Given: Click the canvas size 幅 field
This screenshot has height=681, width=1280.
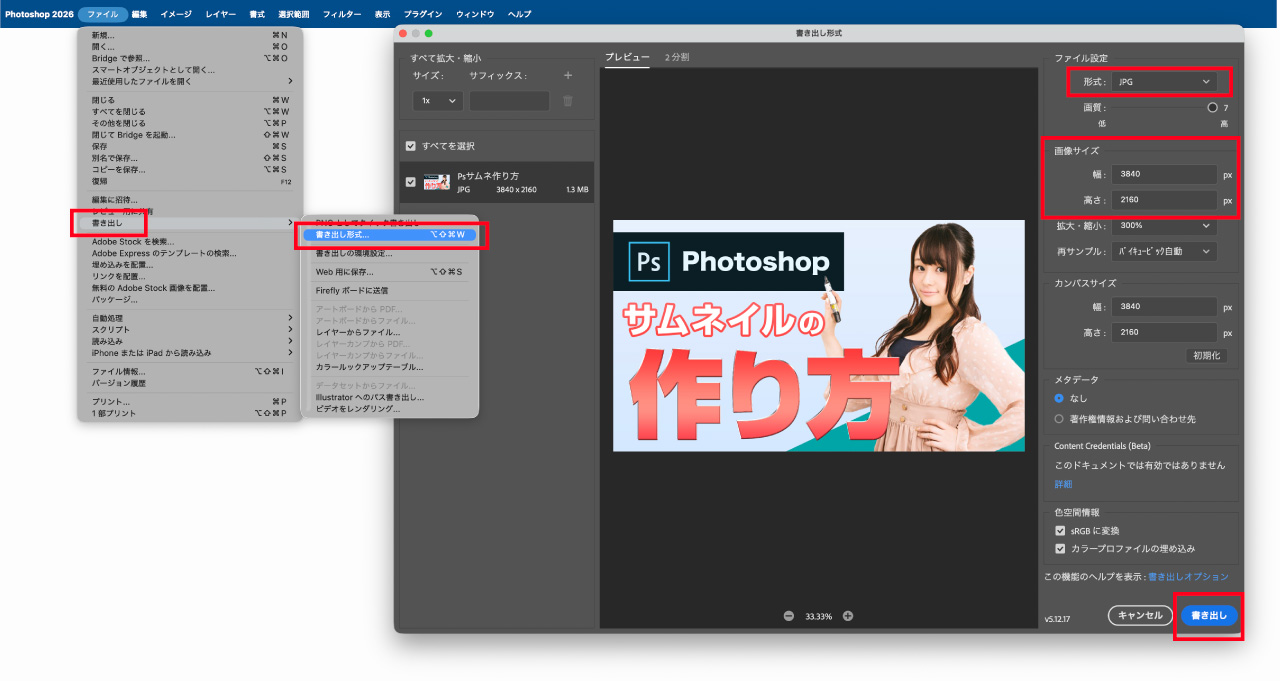Looking at the screenshot, I should click(x=1164, y=307).
